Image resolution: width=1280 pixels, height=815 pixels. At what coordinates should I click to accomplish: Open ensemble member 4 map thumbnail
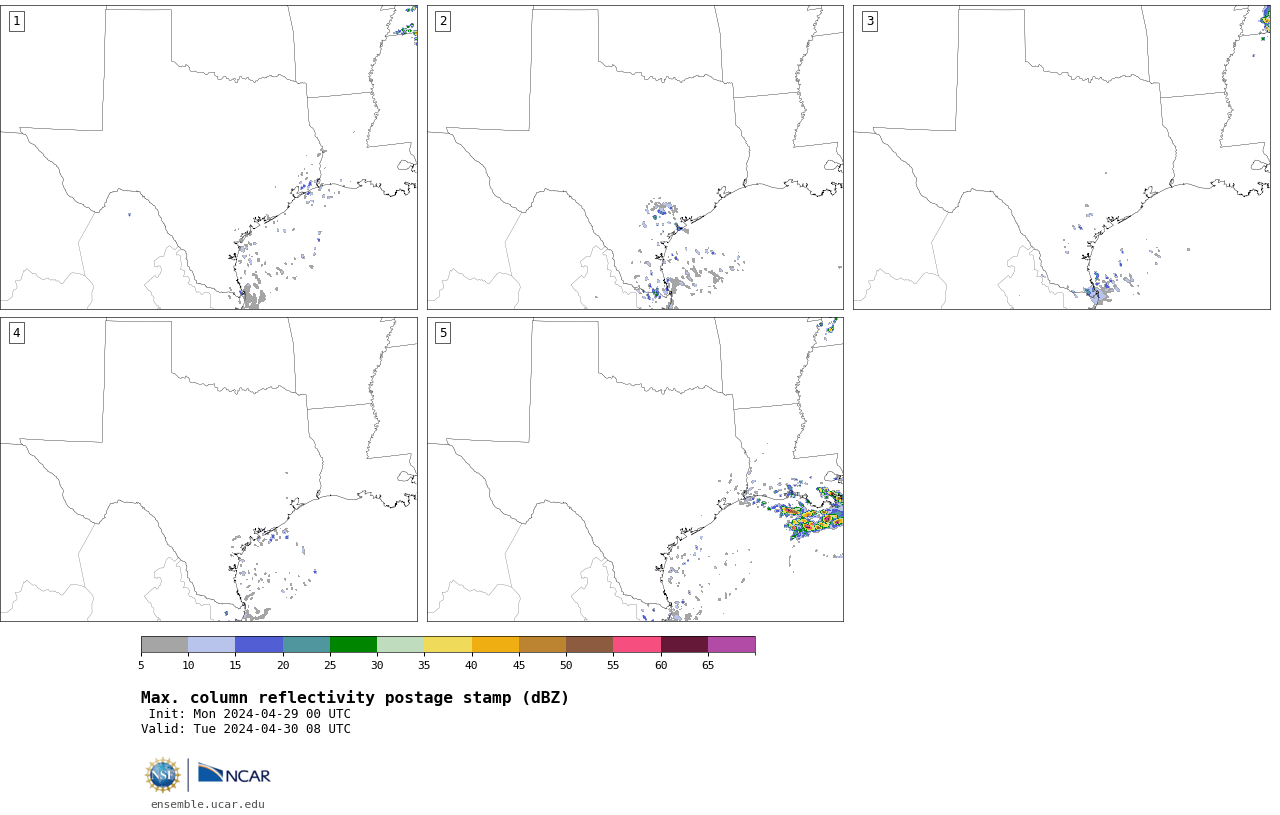pyautogui.click(x=209, y=469)
